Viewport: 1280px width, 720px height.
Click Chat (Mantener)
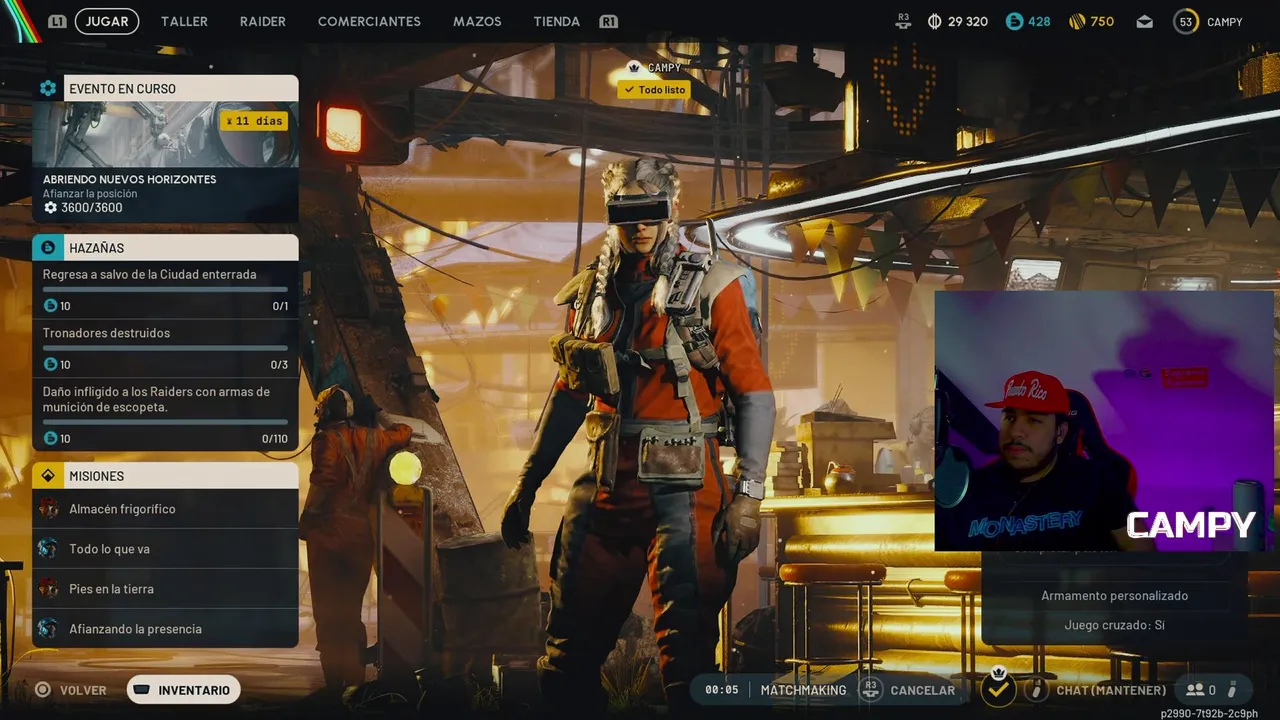point(1111,690)
